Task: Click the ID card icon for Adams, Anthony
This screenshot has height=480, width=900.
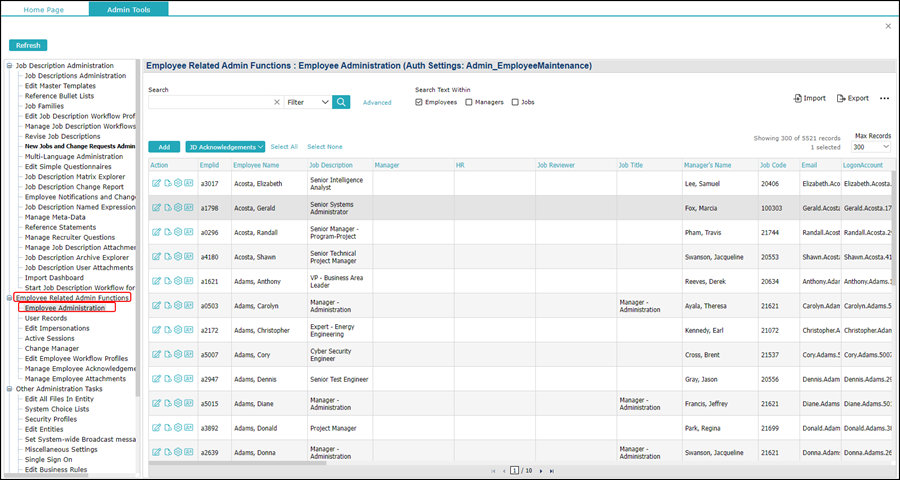Action: click(x=189, y=280)
